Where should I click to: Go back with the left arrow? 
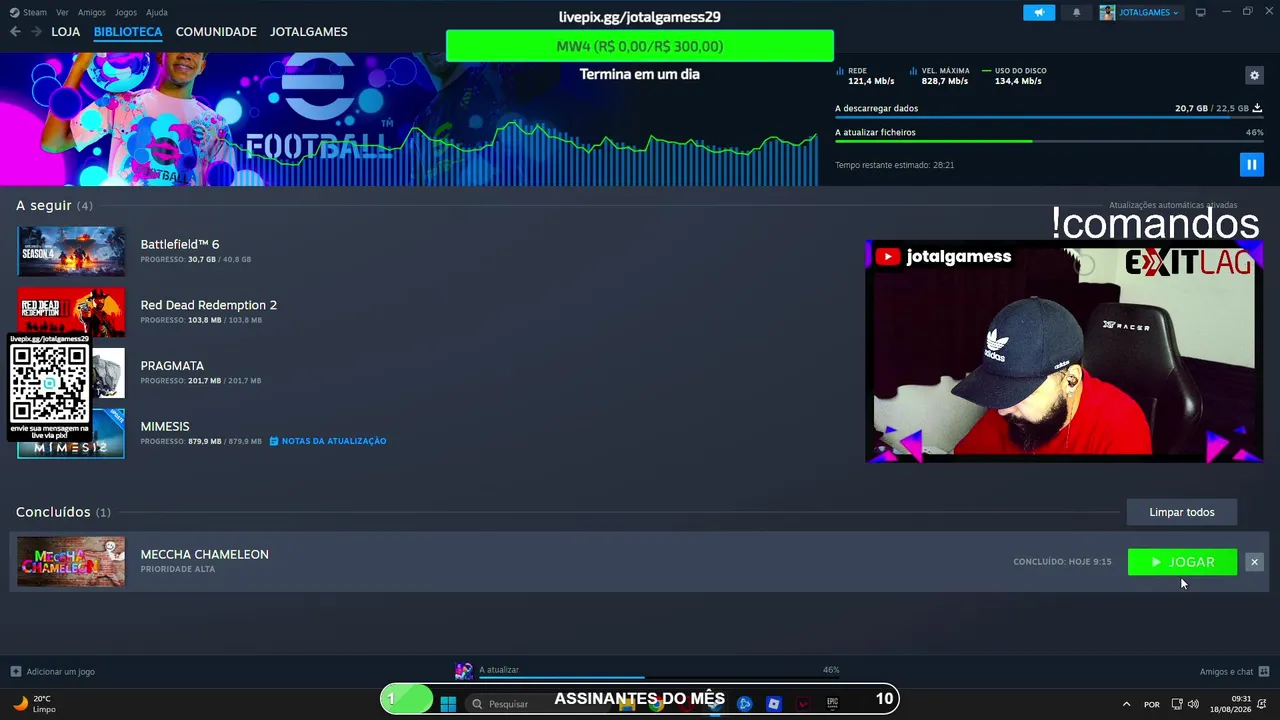pos(15,32)
